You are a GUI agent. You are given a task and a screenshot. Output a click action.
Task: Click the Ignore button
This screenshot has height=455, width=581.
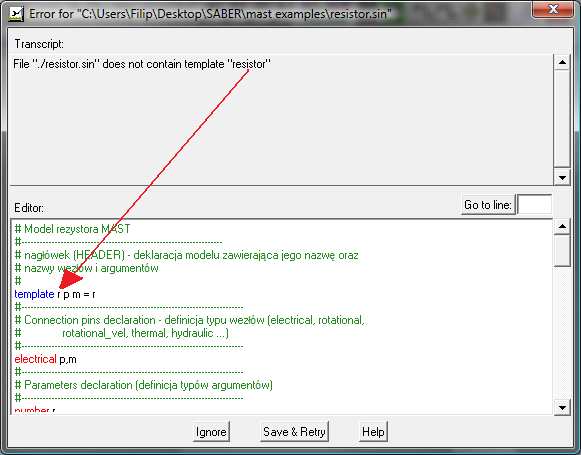(x=211, y=432)
